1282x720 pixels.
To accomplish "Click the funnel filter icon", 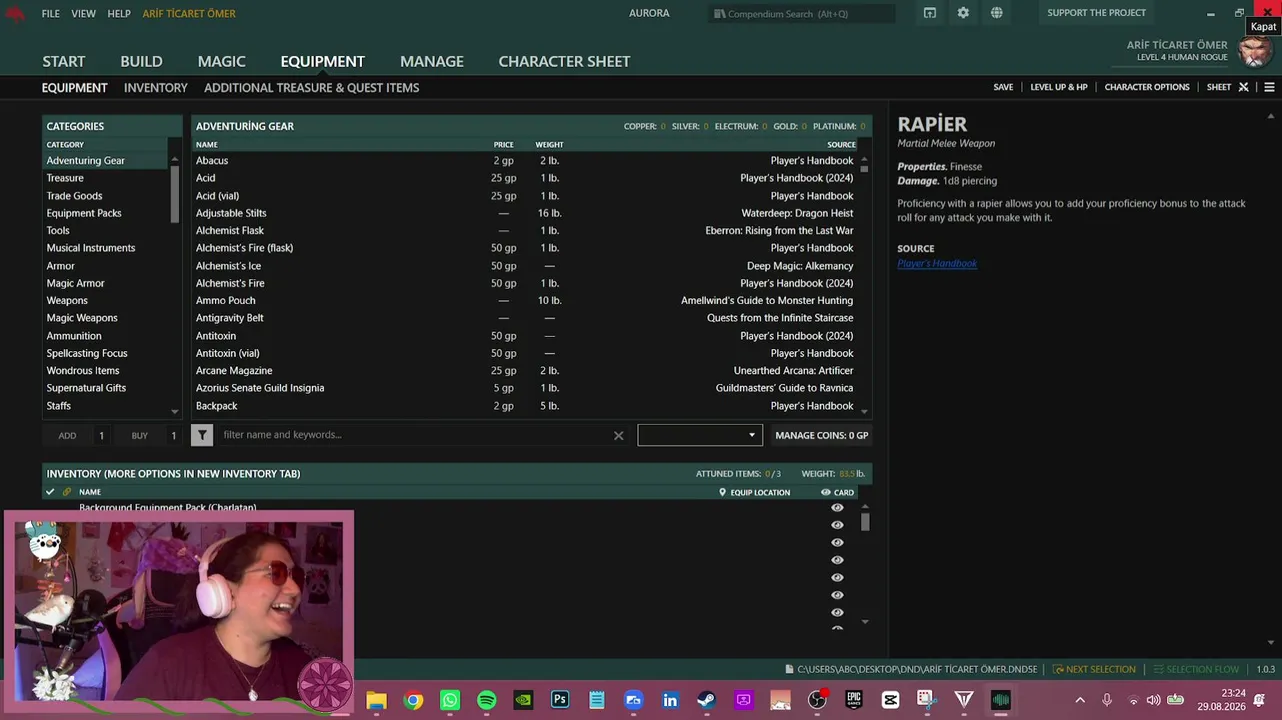I will 202,435.
